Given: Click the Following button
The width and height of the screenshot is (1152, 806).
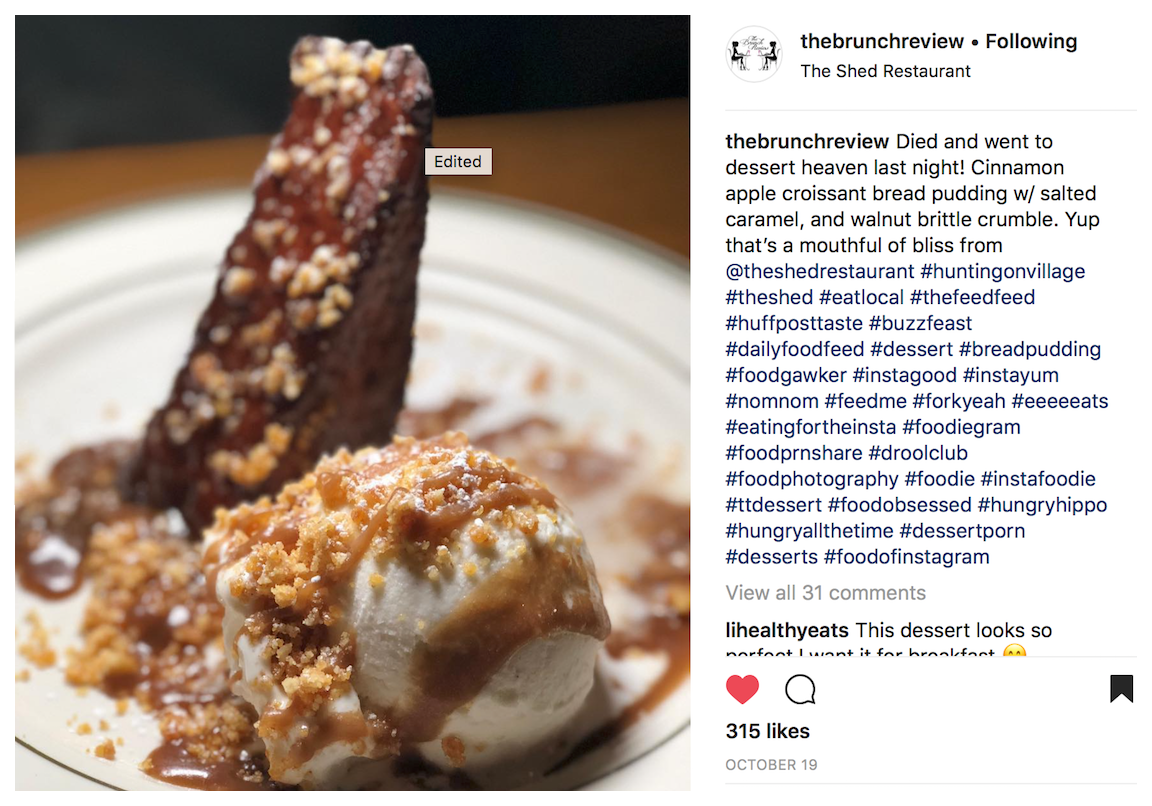Looking at the screenshot, I should coord(1031,42).
